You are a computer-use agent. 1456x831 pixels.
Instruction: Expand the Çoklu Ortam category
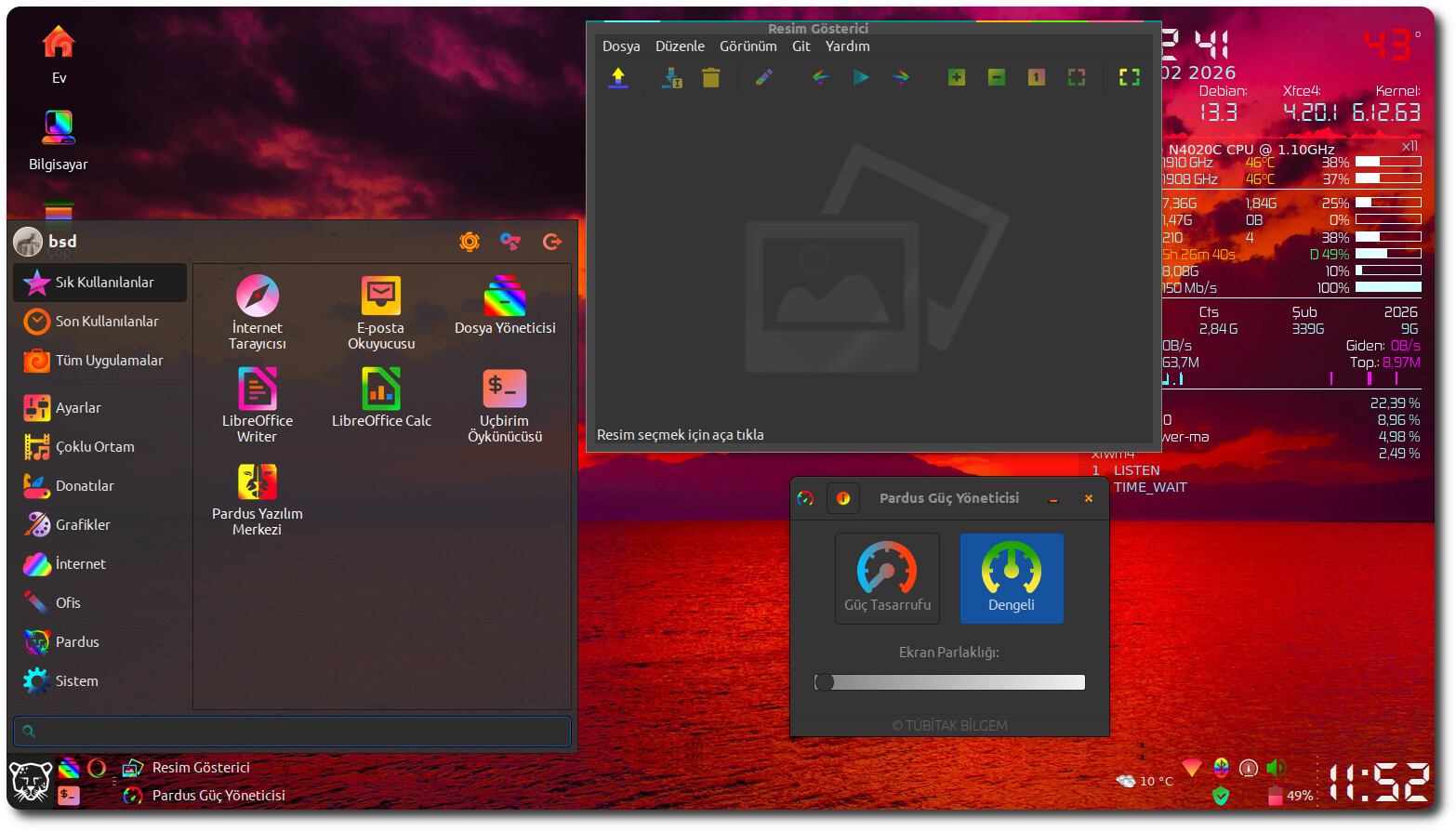[95, 447]
